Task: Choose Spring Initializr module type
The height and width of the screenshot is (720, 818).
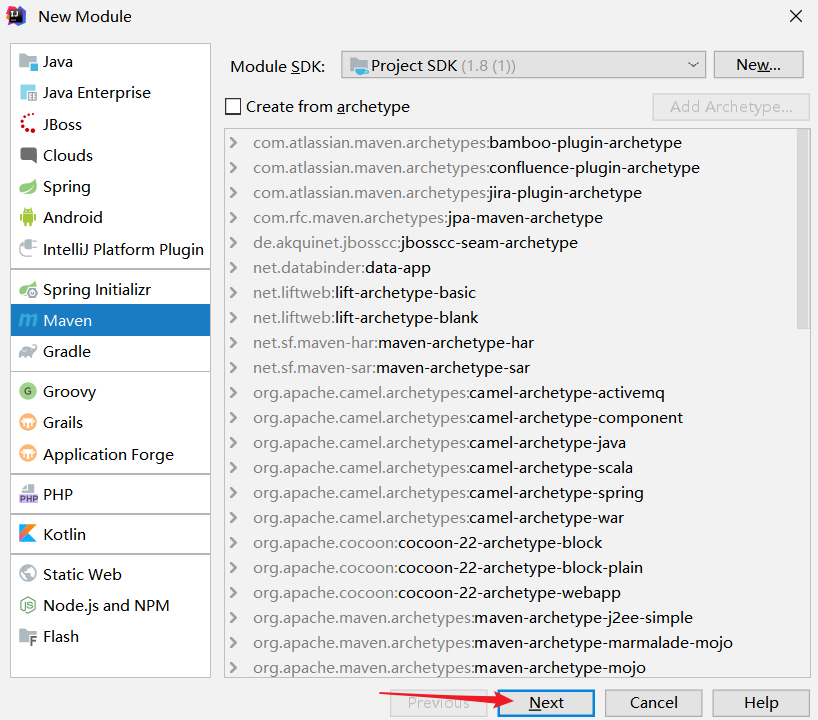Action: (96, 290)
